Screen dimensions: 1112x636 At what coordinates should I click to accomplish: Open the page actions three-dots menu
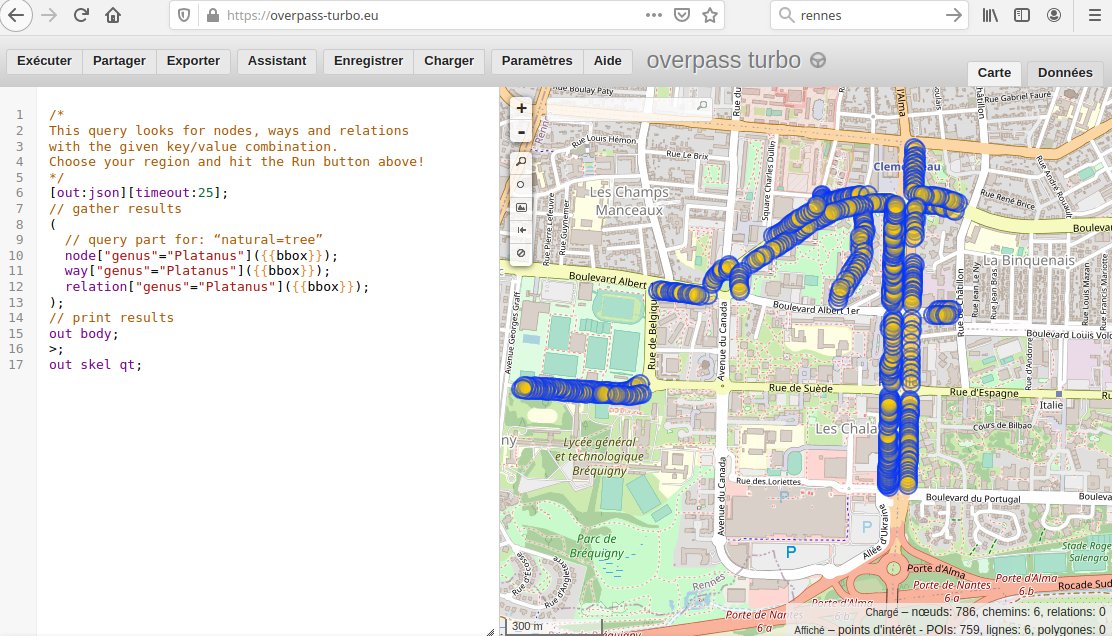point(655,16)
